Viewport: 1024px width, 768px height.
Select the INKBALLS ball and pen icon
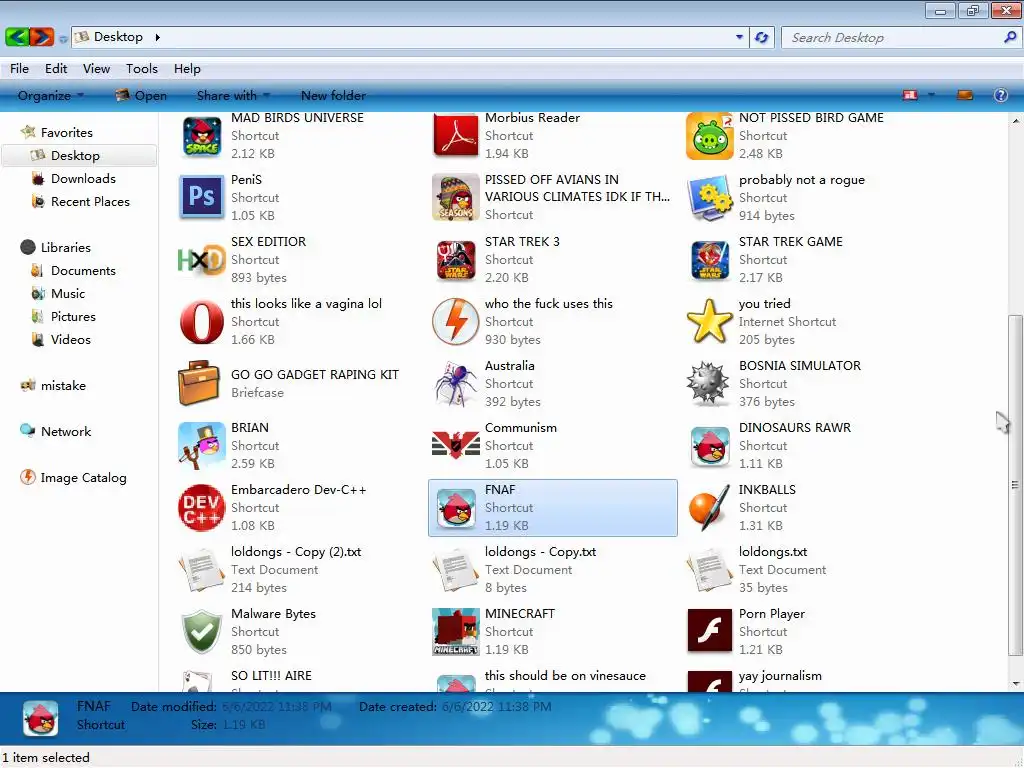(709, 508)
